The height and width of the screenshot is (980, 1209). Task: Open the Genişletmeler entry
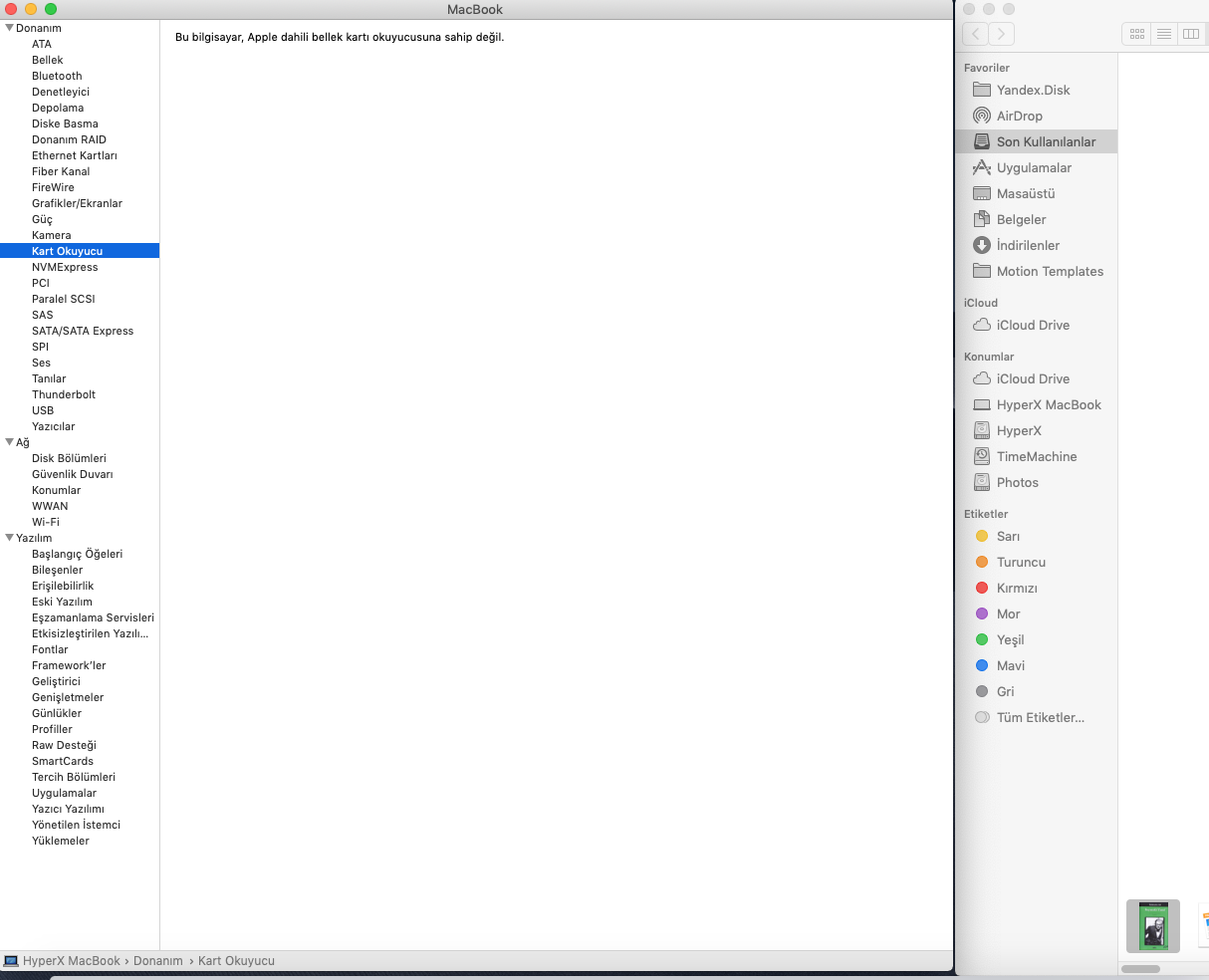click(68, 697)
